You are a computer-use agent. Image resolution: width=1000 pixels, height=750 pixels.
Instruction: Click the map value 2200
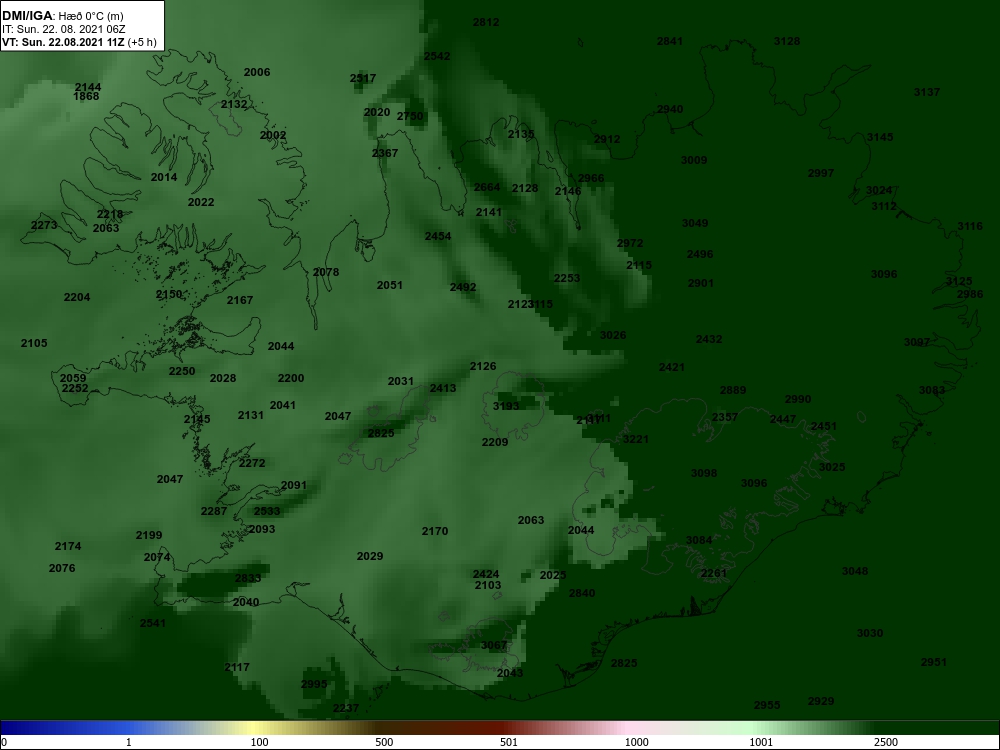[291, 379]
